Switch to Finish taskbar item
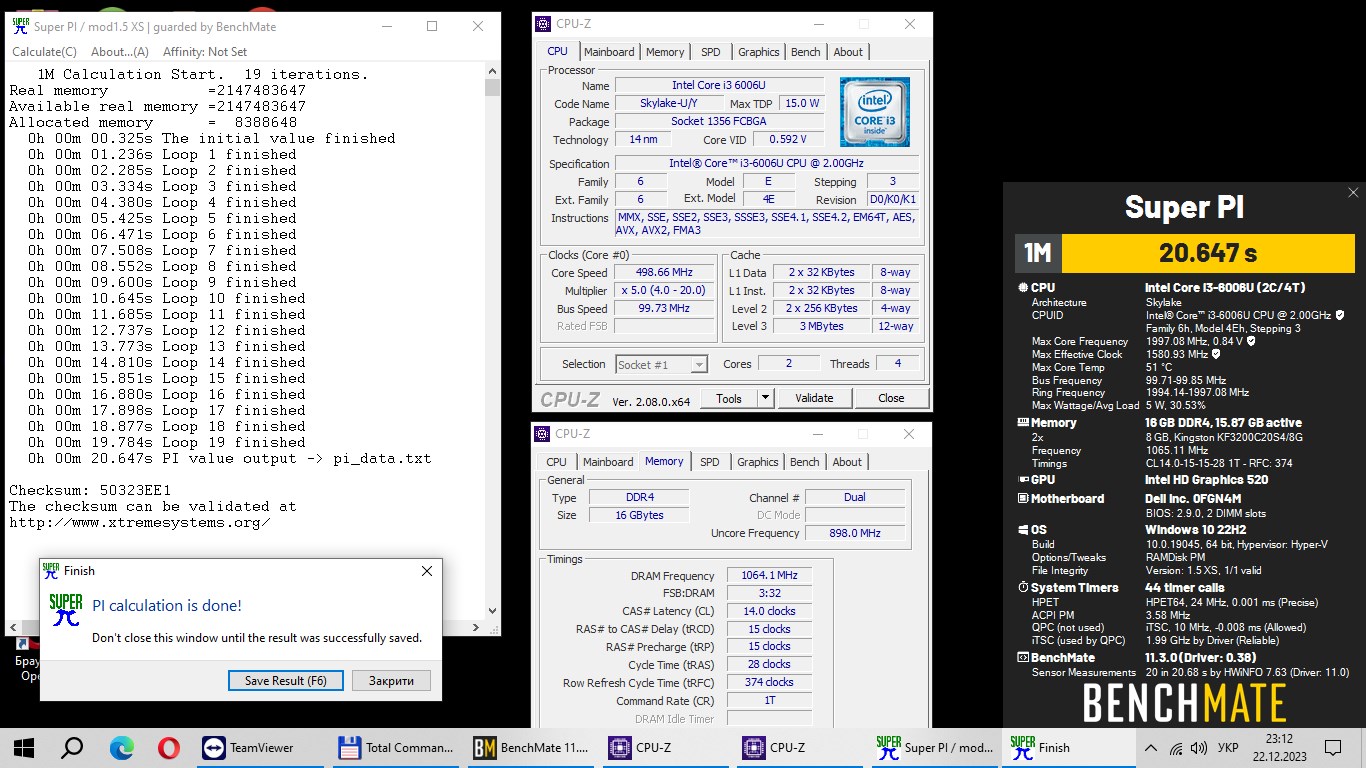 pos(1071,747)
